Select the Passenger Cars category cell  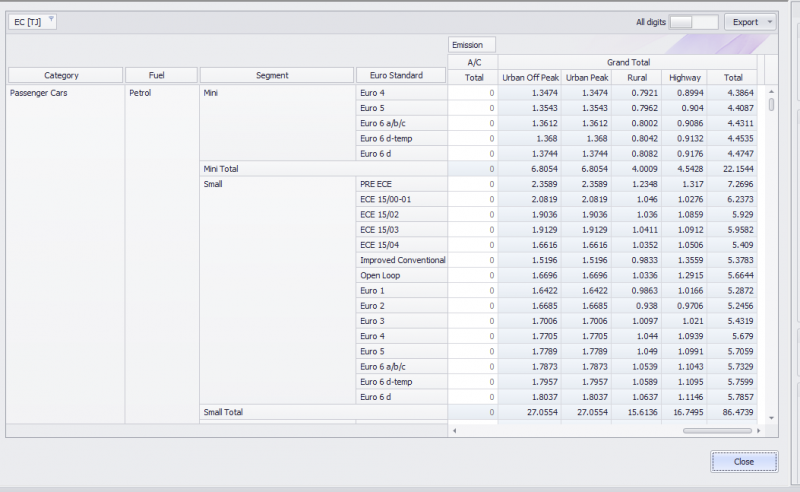point(38,93)
